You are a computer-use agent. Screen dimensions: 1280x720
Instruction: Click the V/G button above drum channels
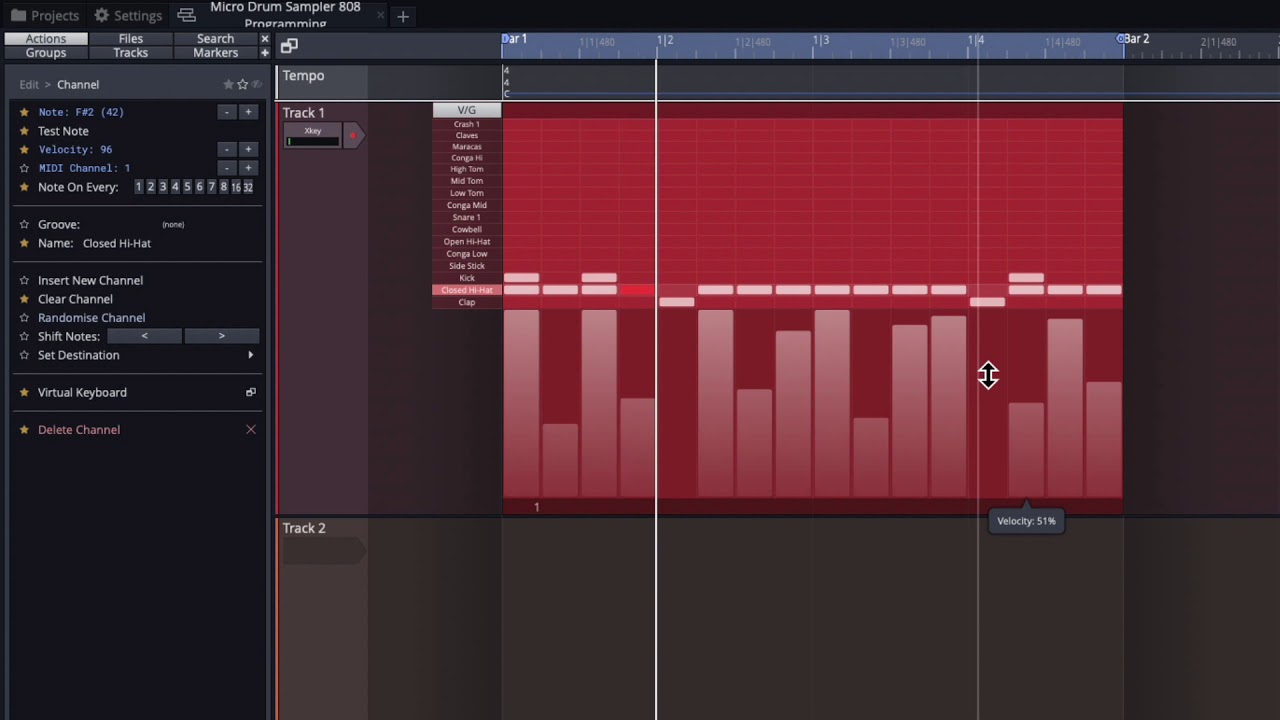467,110
